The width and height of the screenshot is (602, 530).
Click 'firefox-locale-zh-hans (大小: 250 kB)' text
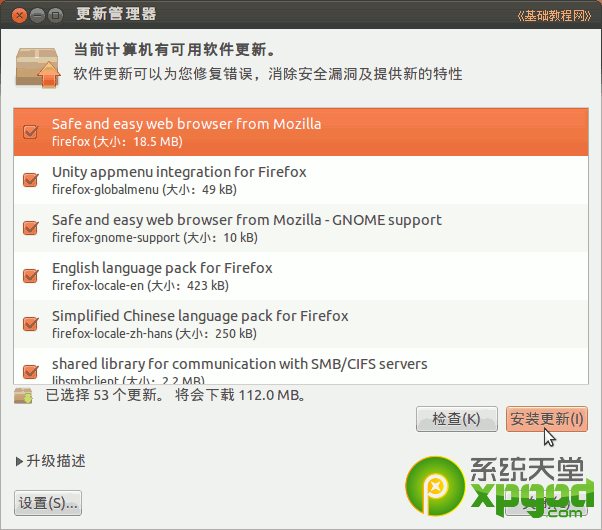click(154, 334)
